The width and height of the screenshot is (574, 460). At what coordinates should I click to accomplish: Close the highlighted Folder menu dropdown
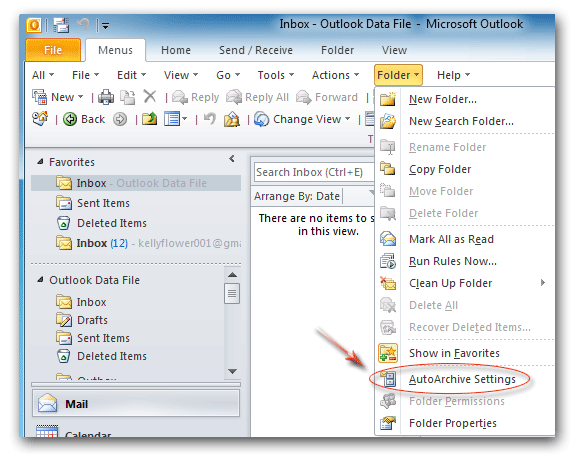[x=398, y=75]
